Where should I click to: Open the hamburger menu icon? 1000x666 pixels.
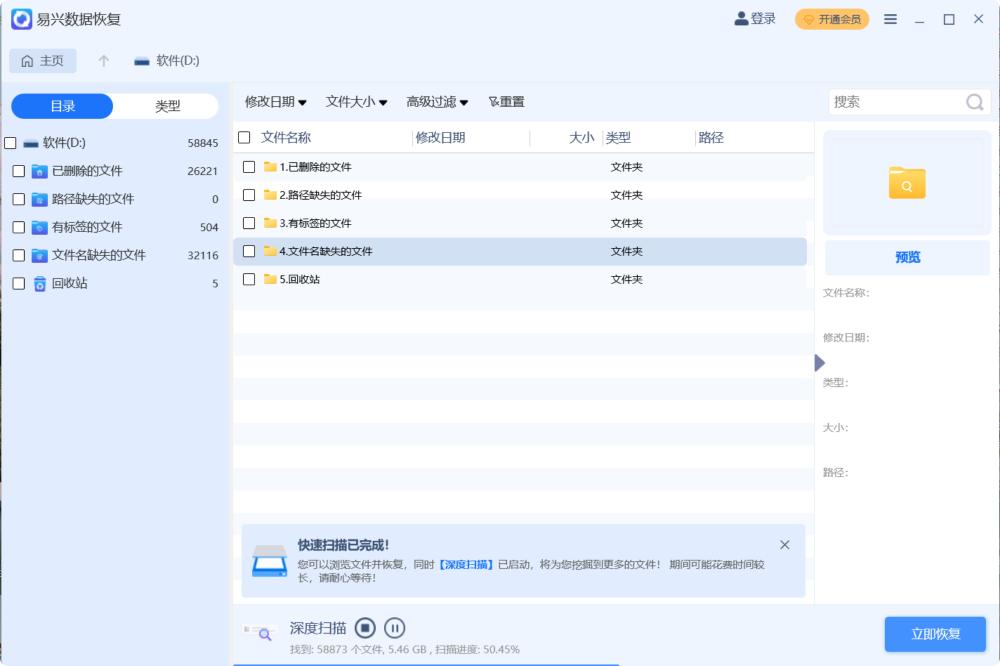click(890, 18)
